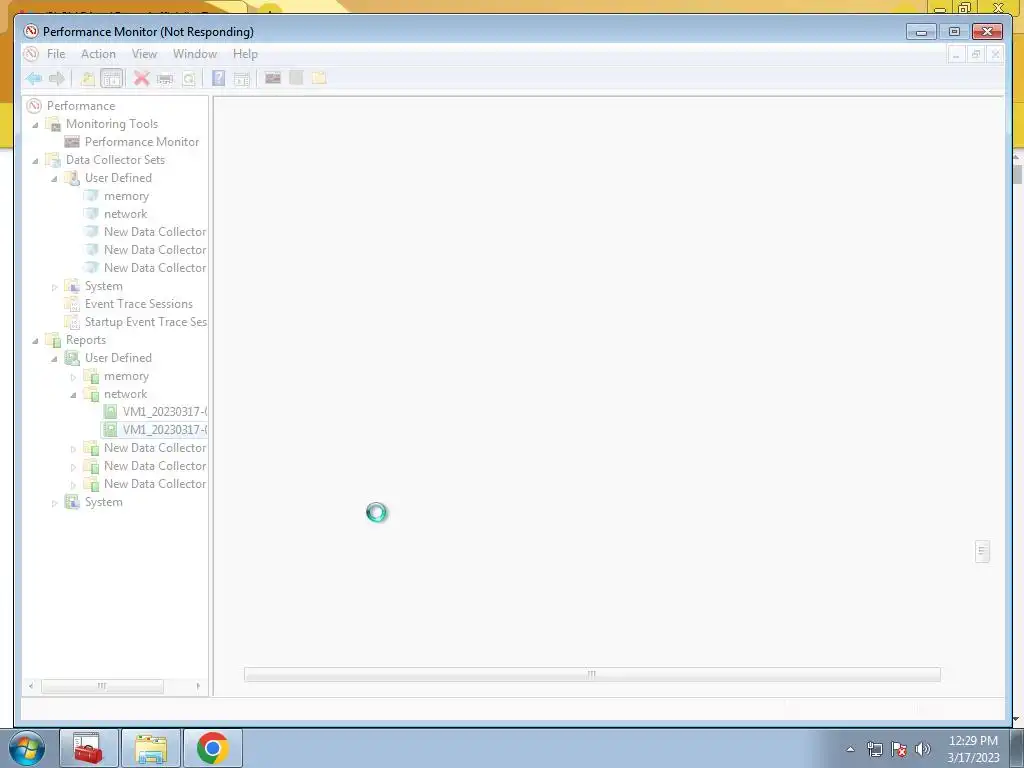
Task: Show hidden system tray icons
Action: tap(850, 749)
